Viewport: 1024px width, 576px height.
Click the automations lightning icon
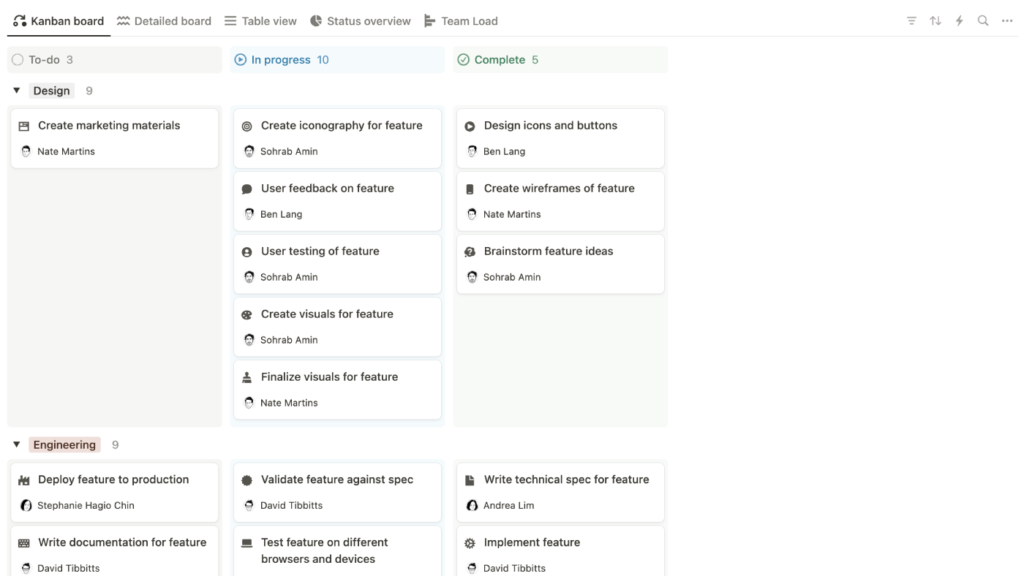(x=960, y=20)
